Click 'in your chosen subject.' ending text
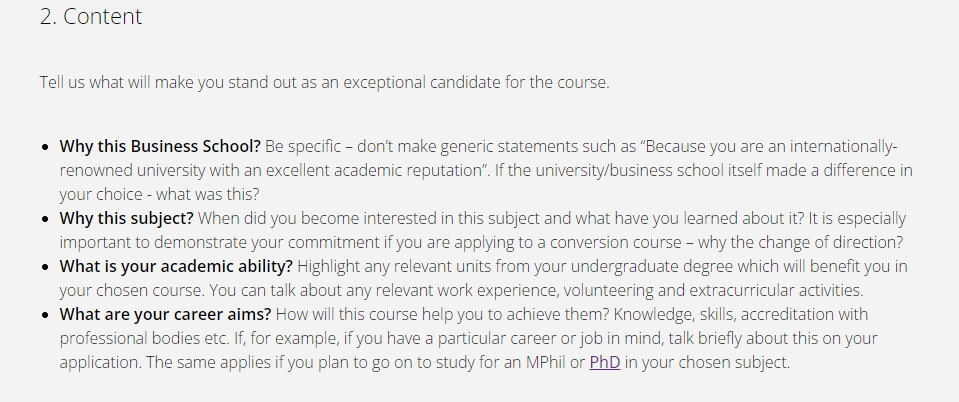 [x=707, y=362]
